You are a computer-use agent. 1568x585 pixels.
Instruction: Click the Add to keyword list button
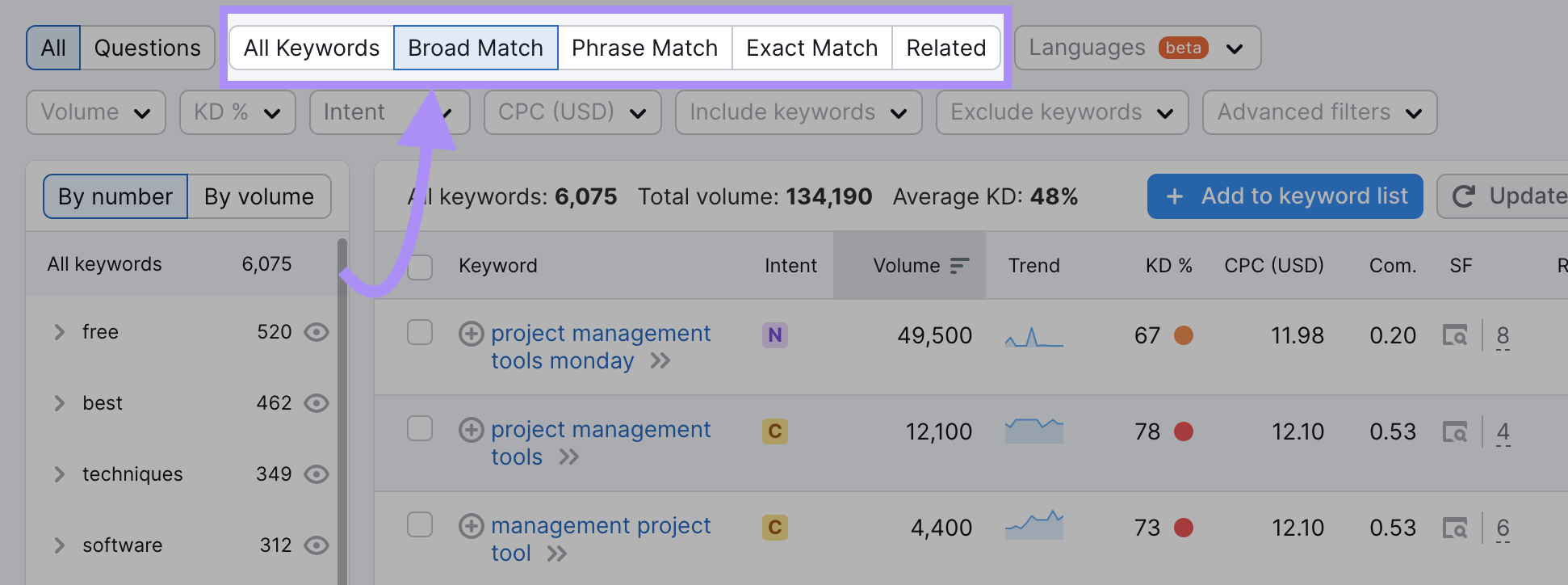1284,196
